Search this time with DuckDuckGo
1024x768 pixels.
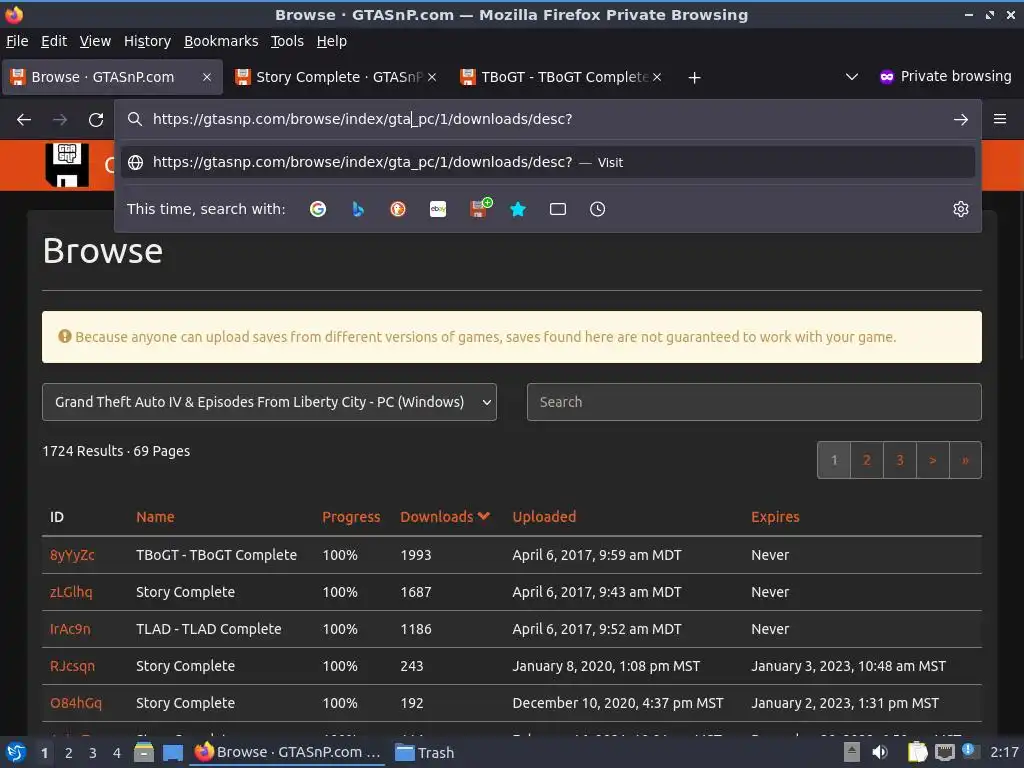point(398,209)
